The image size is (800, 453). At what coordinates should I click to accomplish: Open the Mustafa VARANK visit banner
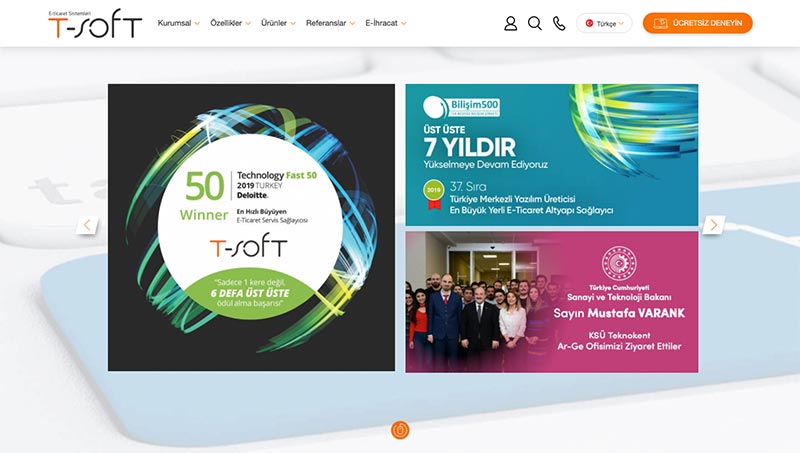coord(552,302)
